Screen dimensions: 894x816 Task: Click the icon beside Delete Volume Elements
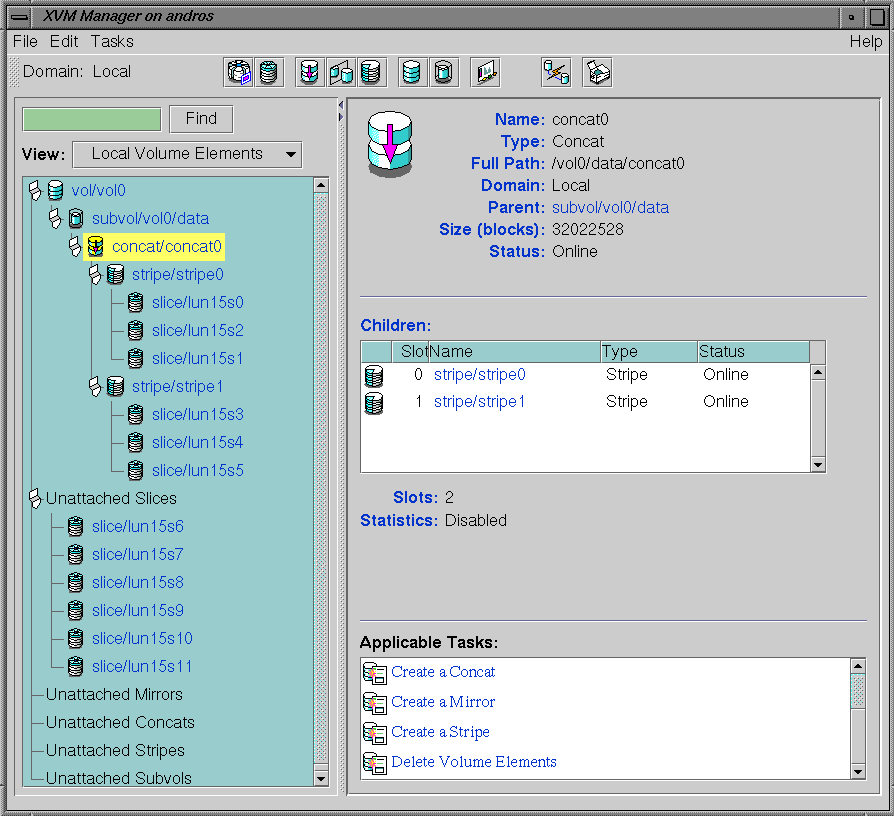click(x=375, y=763)
